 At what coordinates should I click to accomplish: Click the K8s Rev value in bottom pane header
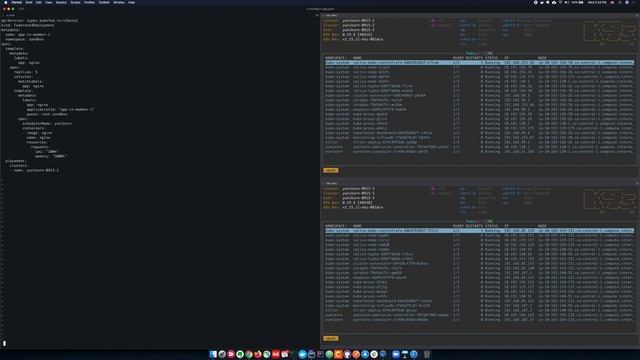tap(362, 207)
